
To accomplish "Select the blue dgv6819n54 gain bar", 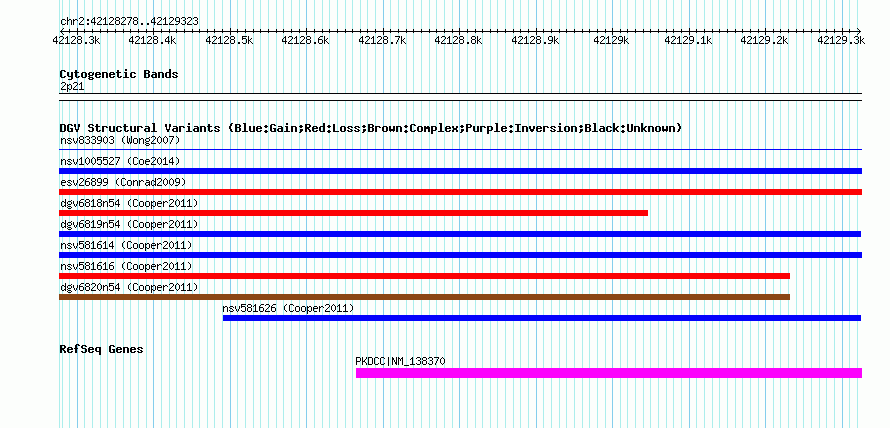I will (x=460, y=234).
